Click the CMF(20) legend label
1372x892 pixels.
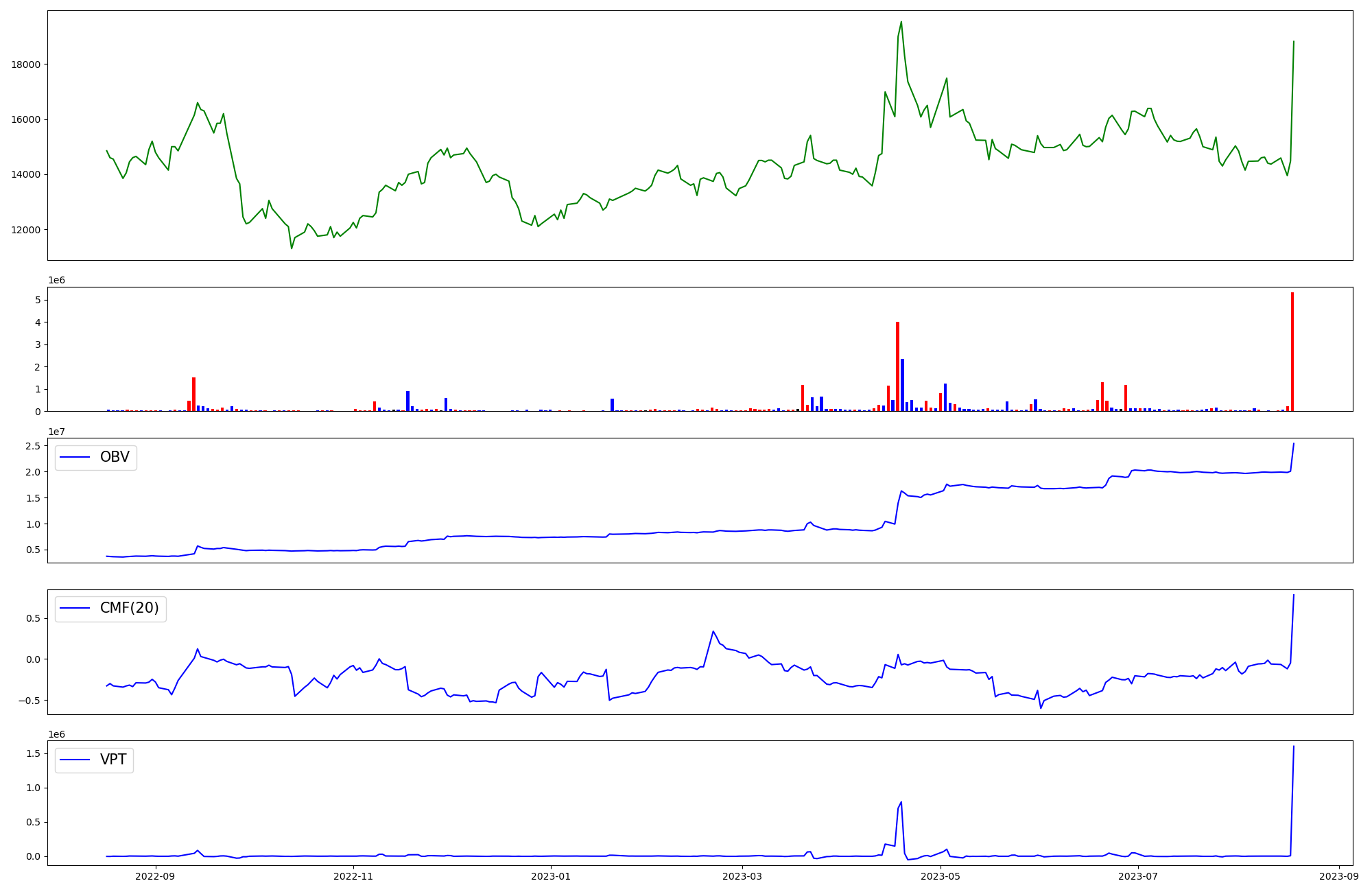pos(129,609)
